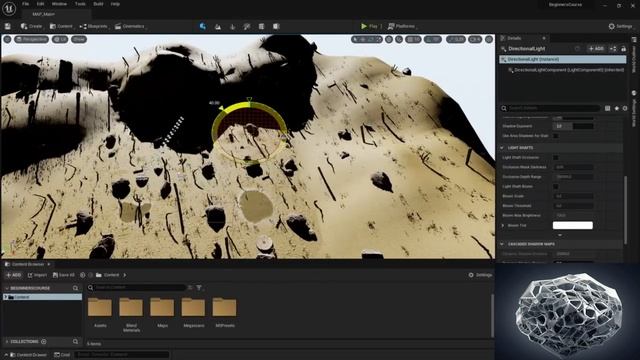The height and width of the screenshot is (360, 640).
Task: Enable Light Shaft Occlusion checkbox
Action: [x=556, y=157]
